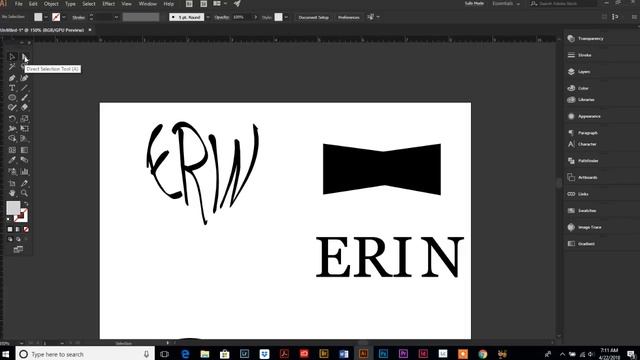Viewport: 640px width, 360px height.
Task: Select the Paintbrush tool
Action: coord(24,98)
